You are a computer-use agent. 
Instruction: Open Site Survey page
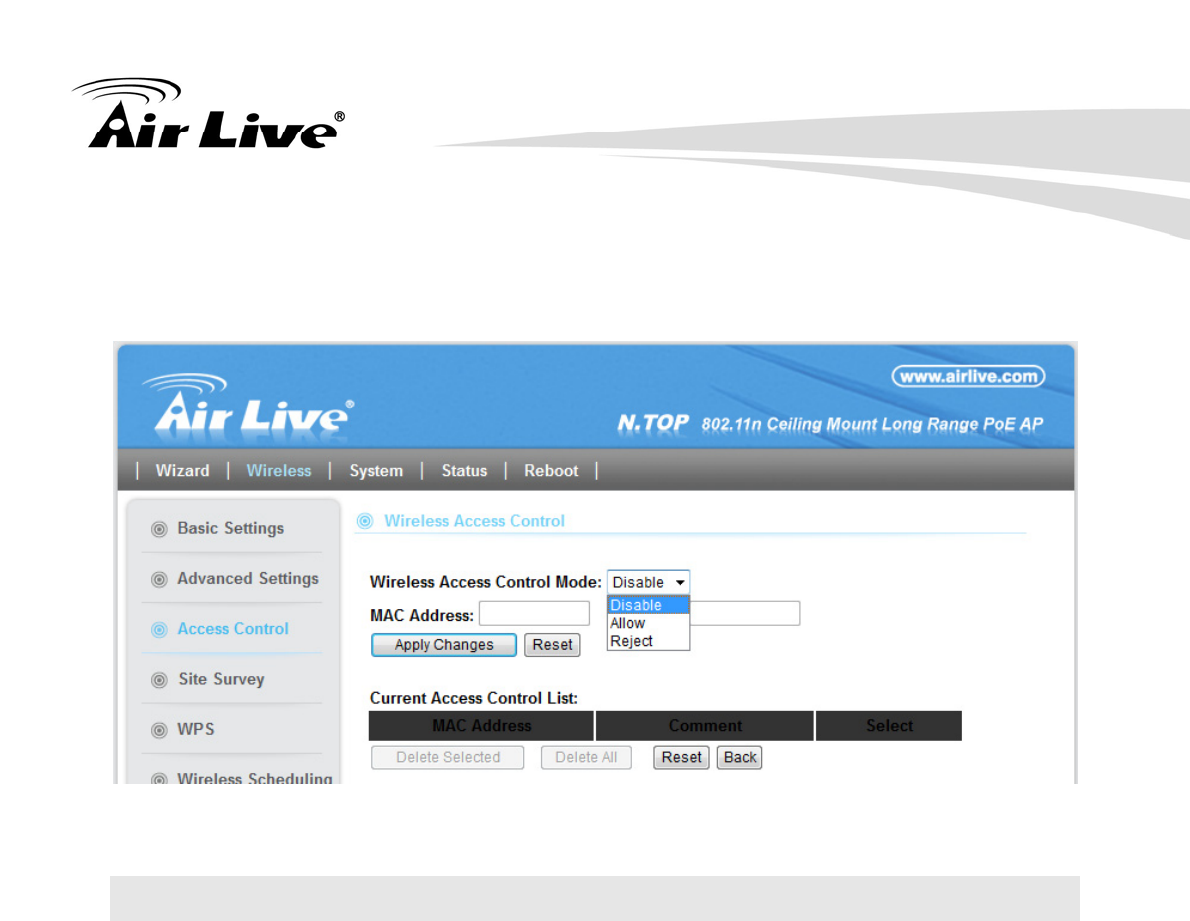coord(221,679)
